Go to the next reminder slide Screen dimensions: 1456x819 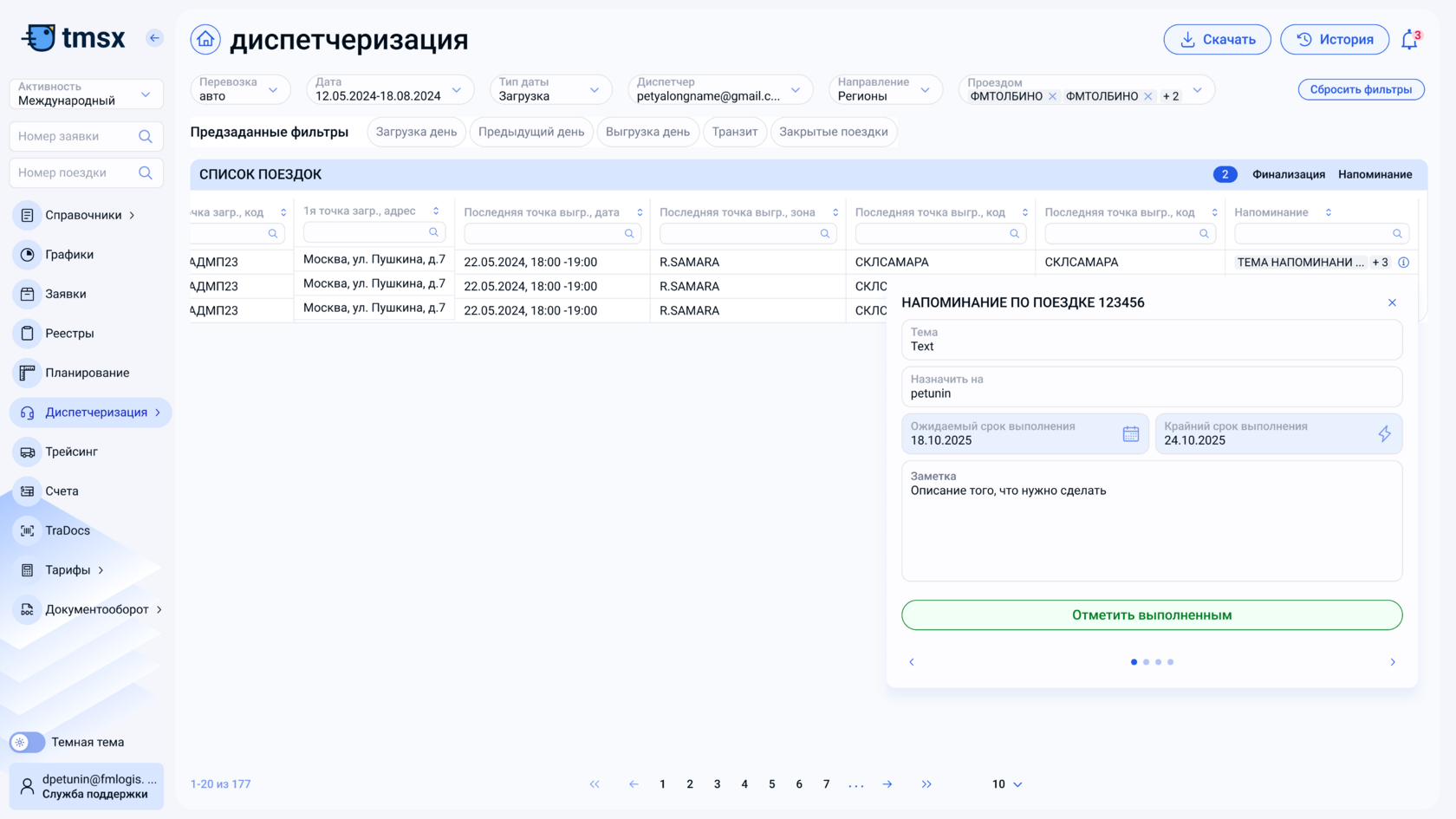[x=1393, y=662]
